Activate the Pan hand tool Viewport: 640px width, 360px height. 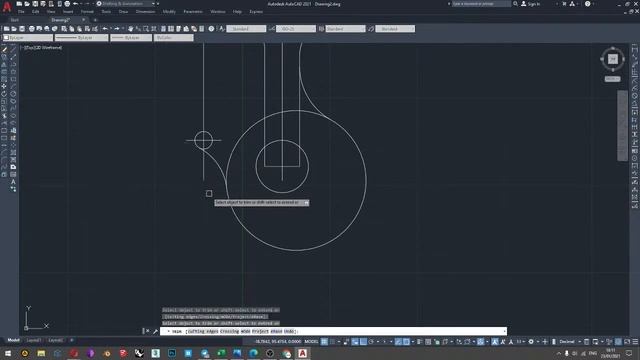(131, 29)
